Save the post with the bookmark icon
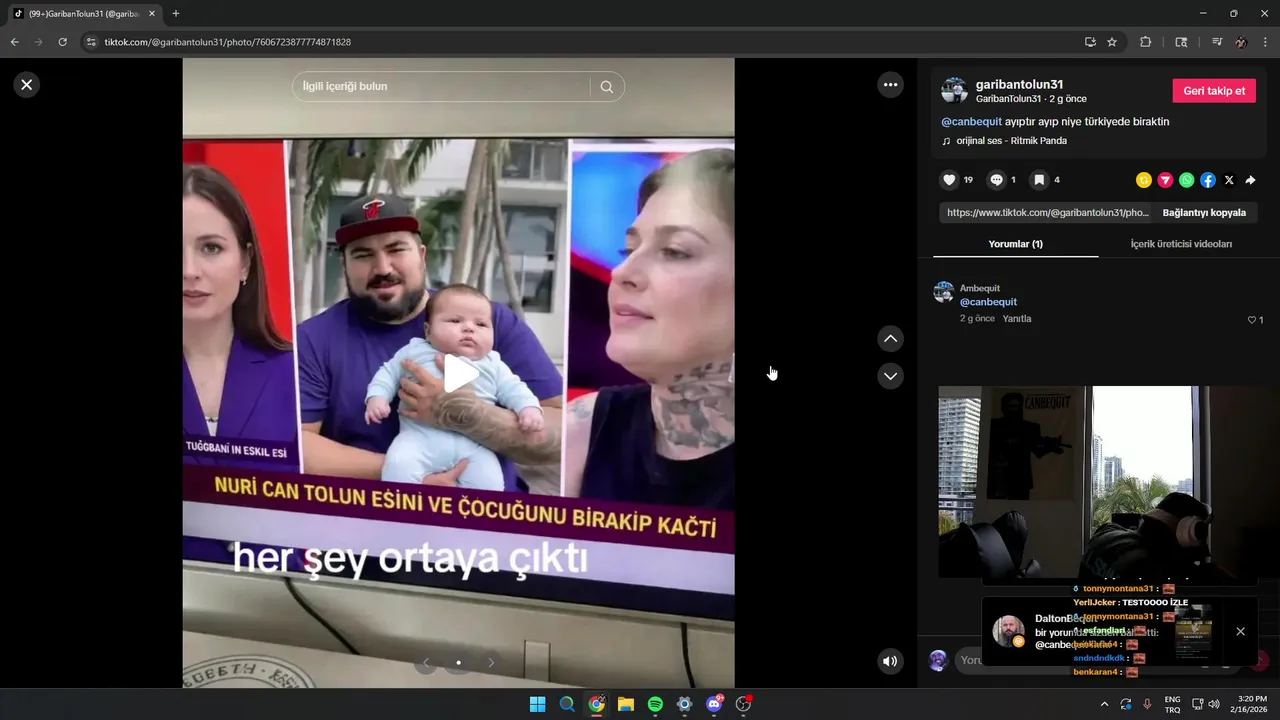 point(1039,180)
